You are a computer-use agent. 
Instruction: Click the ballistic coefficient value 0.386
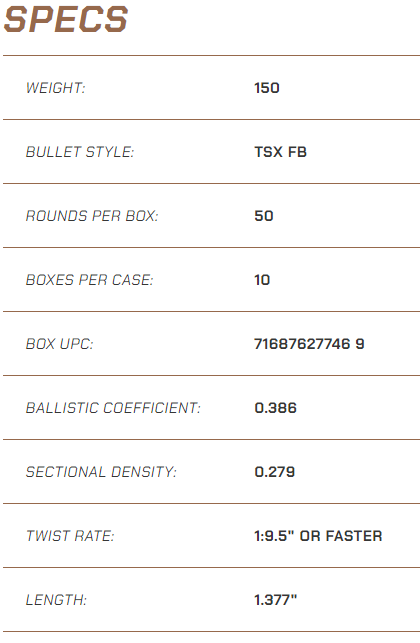276,408
